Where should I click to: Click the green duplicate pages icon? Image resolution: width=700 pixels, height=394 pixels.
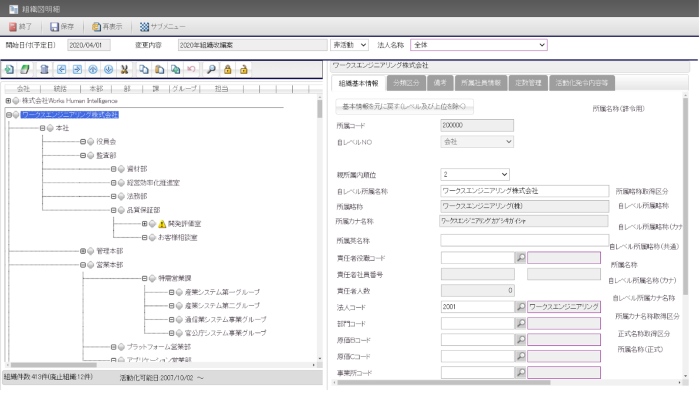[x=175, y=70]
